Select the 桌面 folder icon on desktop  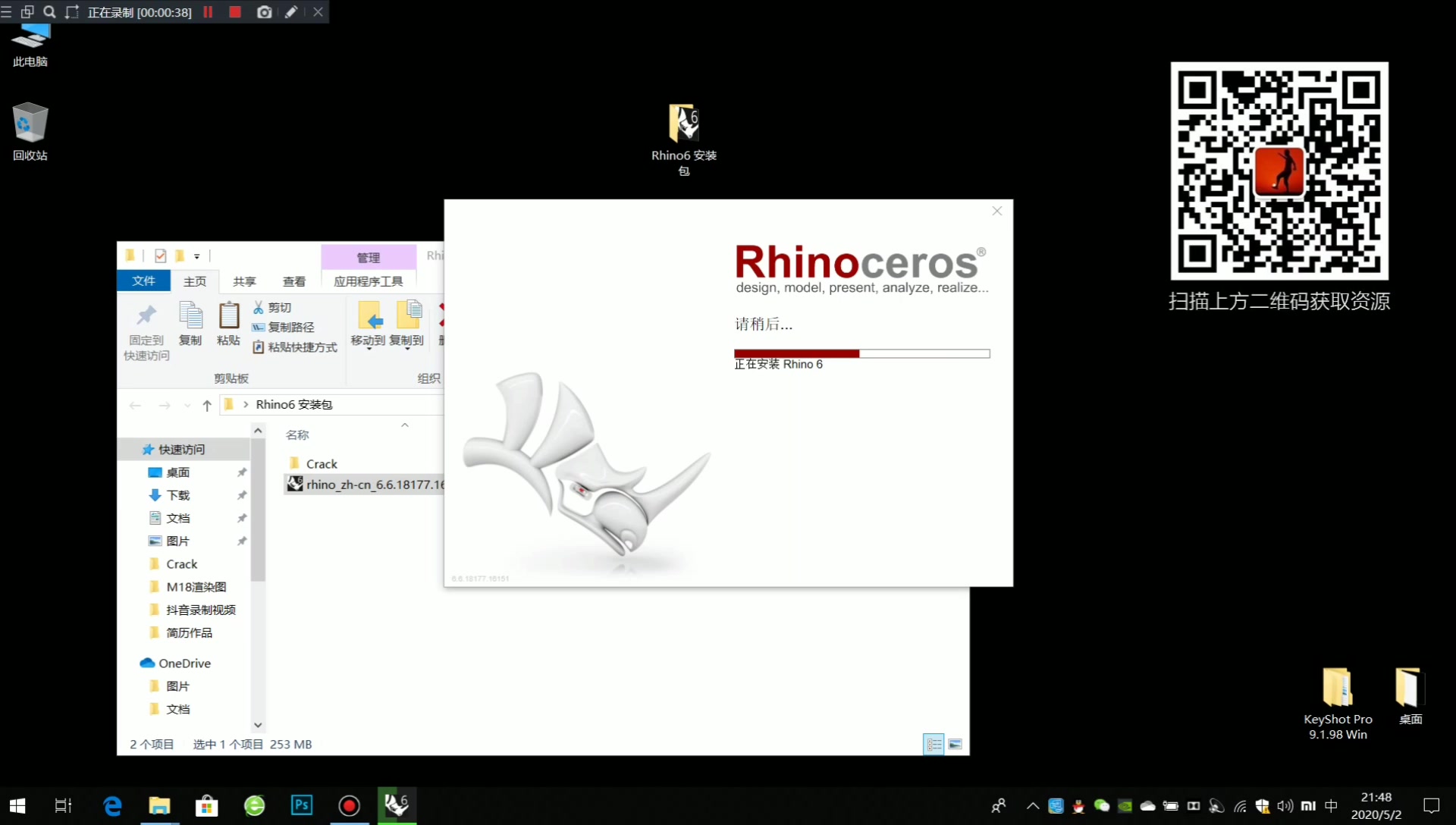click(x=1410, y=696)
